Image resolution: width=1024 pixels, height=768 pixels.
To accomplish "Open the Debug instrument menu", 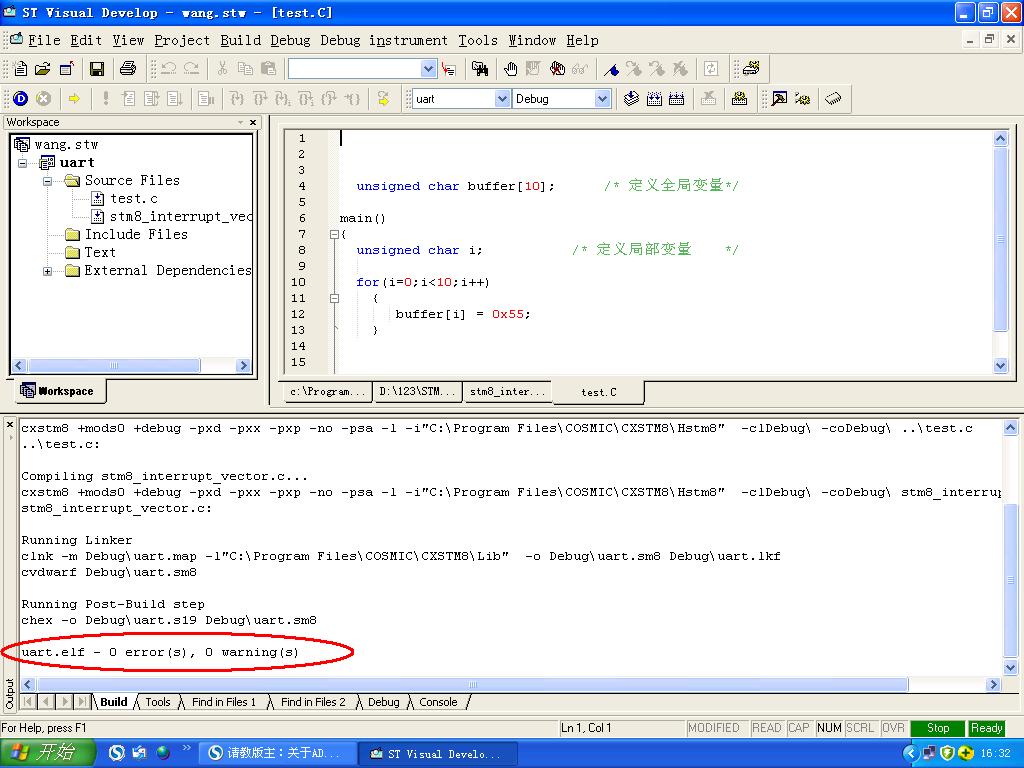I will (384, 40).
